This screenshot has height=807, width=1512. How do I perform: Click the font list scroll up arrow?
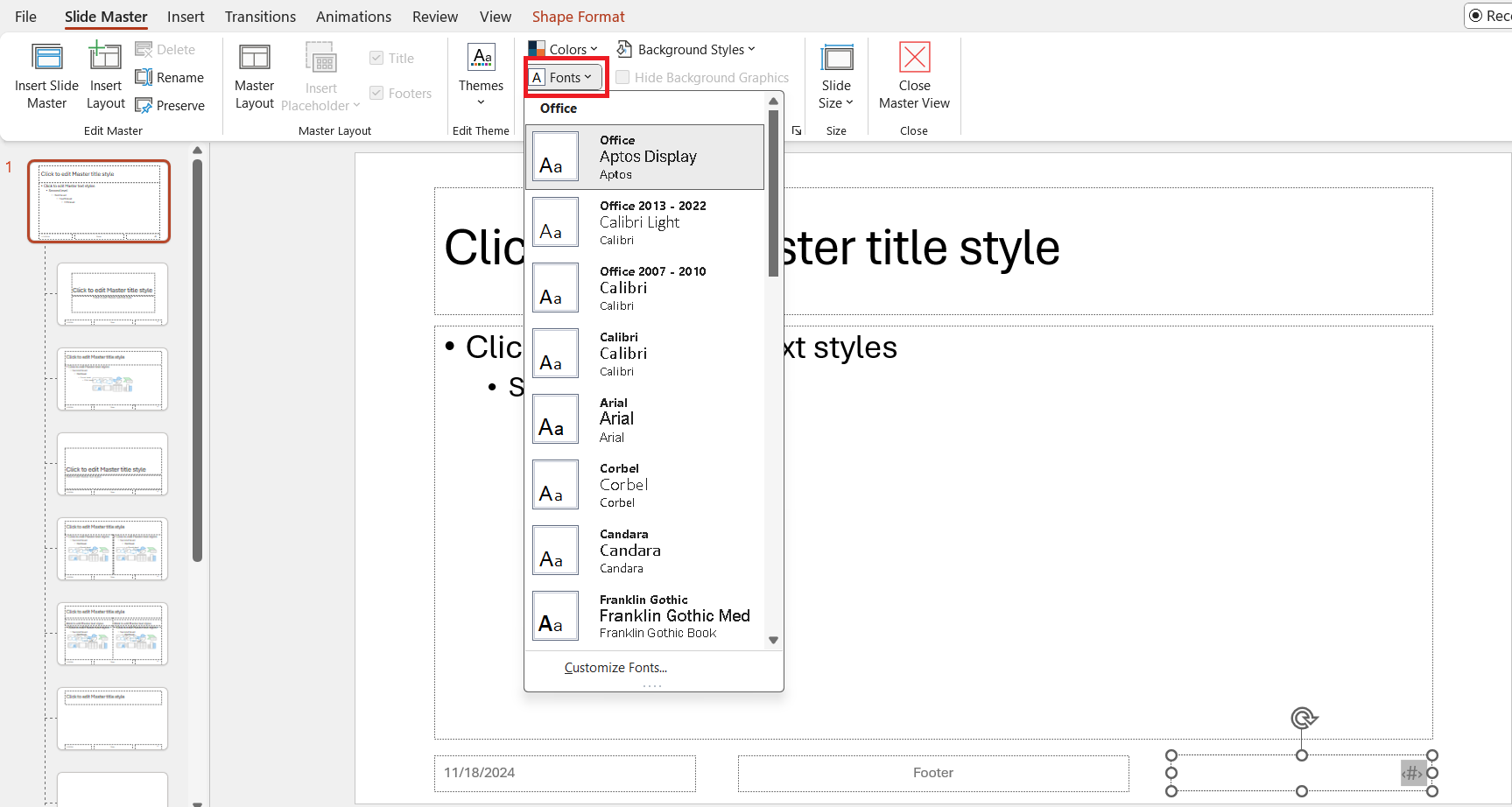[x=773, y=102]
